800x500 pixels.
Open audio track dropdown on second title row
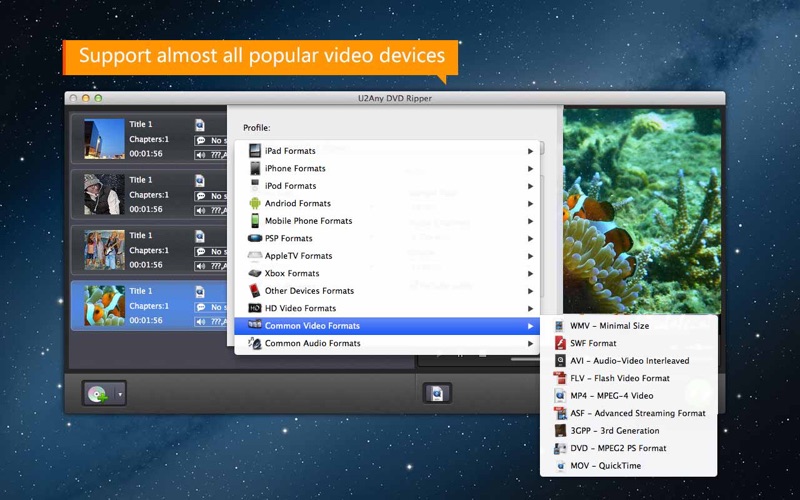[x=211, y=210]
